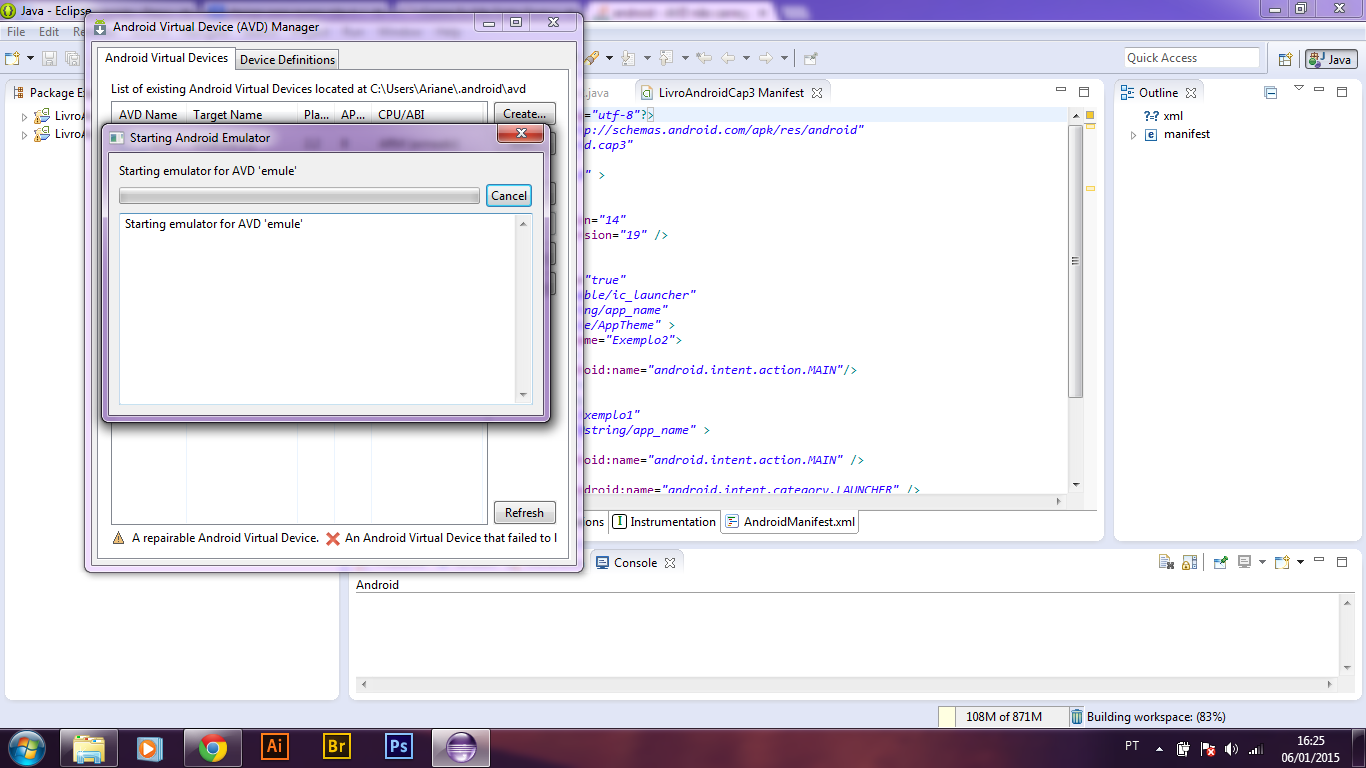The width and height of the screenshot is (1366, 768).
Task: Open the Forward navigation history dropdown
Action: click(785, 58)
